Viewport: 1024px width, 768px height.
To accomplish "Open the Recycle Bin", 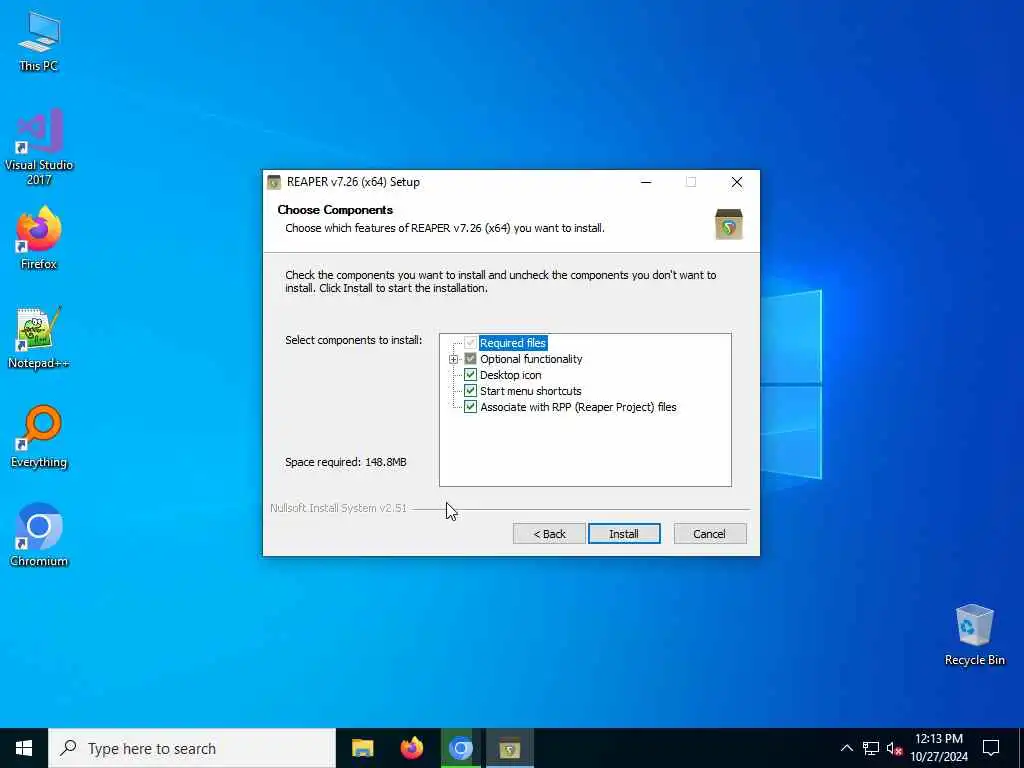I will 974,635.
